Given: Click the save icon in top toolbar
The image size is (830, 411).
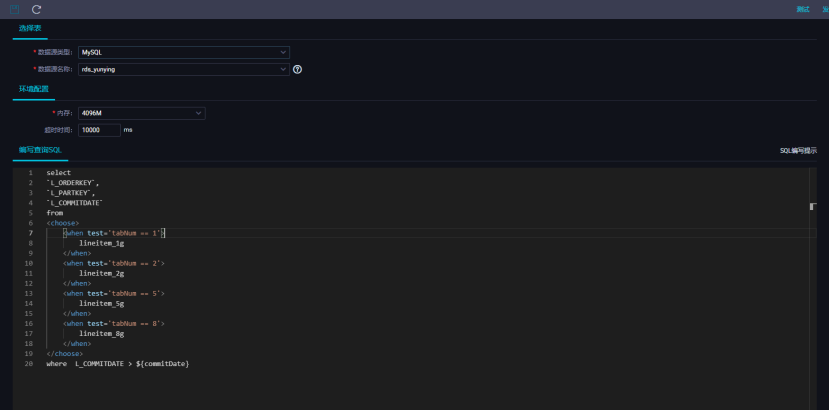Looking at the screenshot, I should coord(15,9).
